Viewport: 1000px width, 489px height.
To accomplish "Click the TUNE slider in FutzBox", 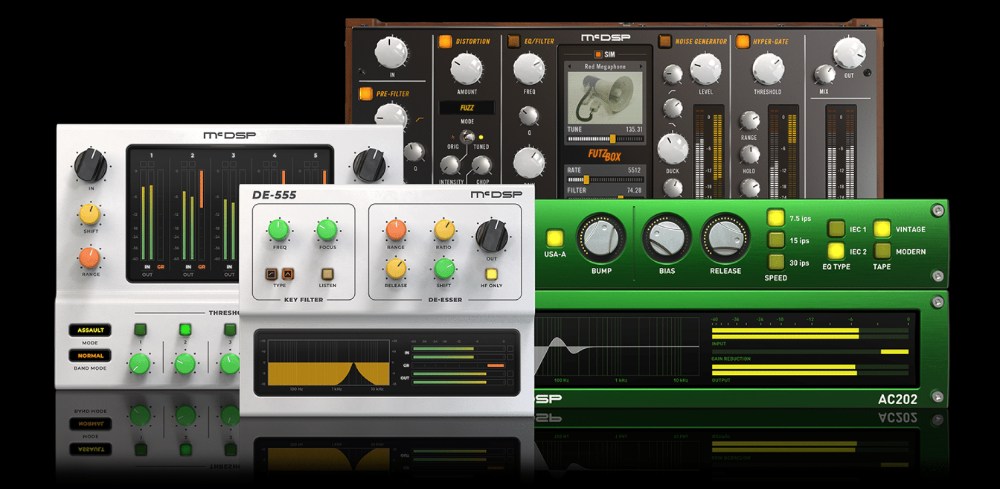I will point(606,138).
